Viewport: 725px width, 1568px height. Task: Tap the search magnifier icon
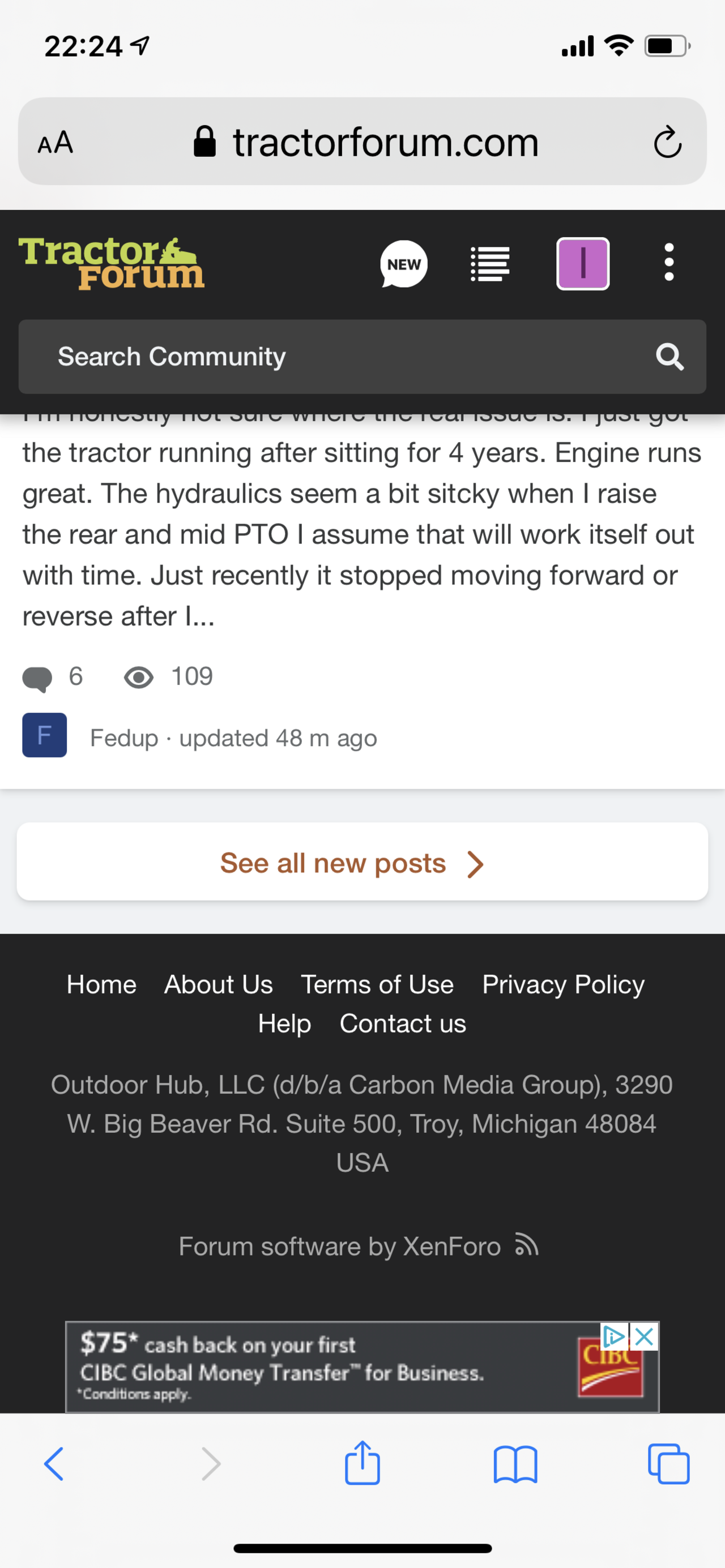(x=669, y=357)
